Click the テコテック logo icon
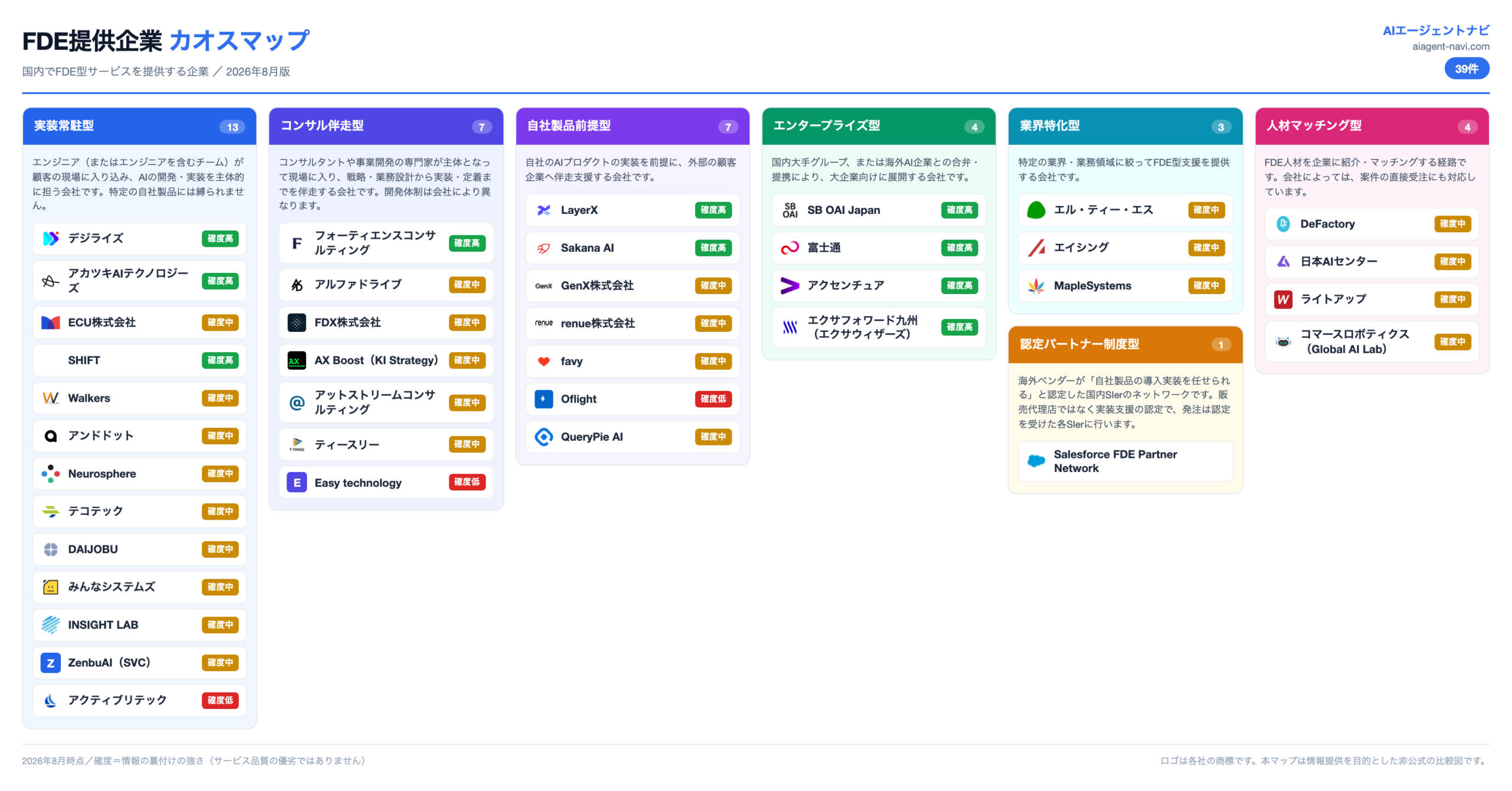Image resolution: width=1512 pixels, height=791 pixels. 51,512
